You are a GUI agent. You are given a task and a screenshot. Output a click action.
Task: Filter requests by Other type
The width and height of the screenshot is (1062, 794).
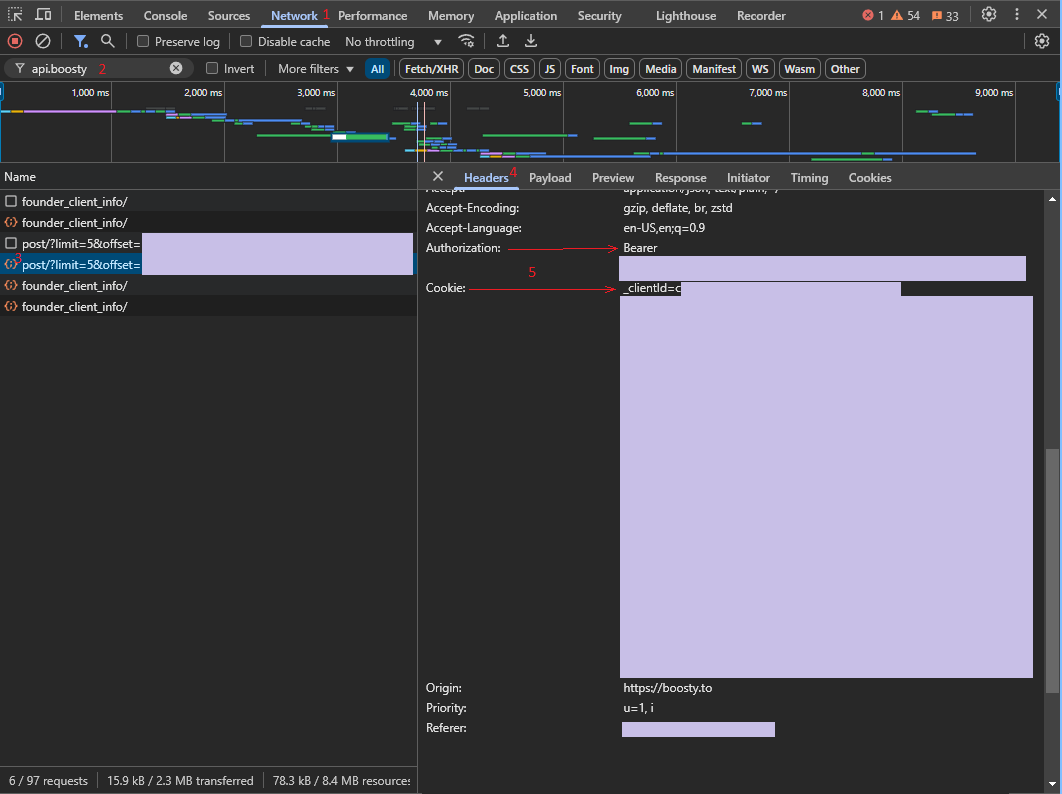845,68
